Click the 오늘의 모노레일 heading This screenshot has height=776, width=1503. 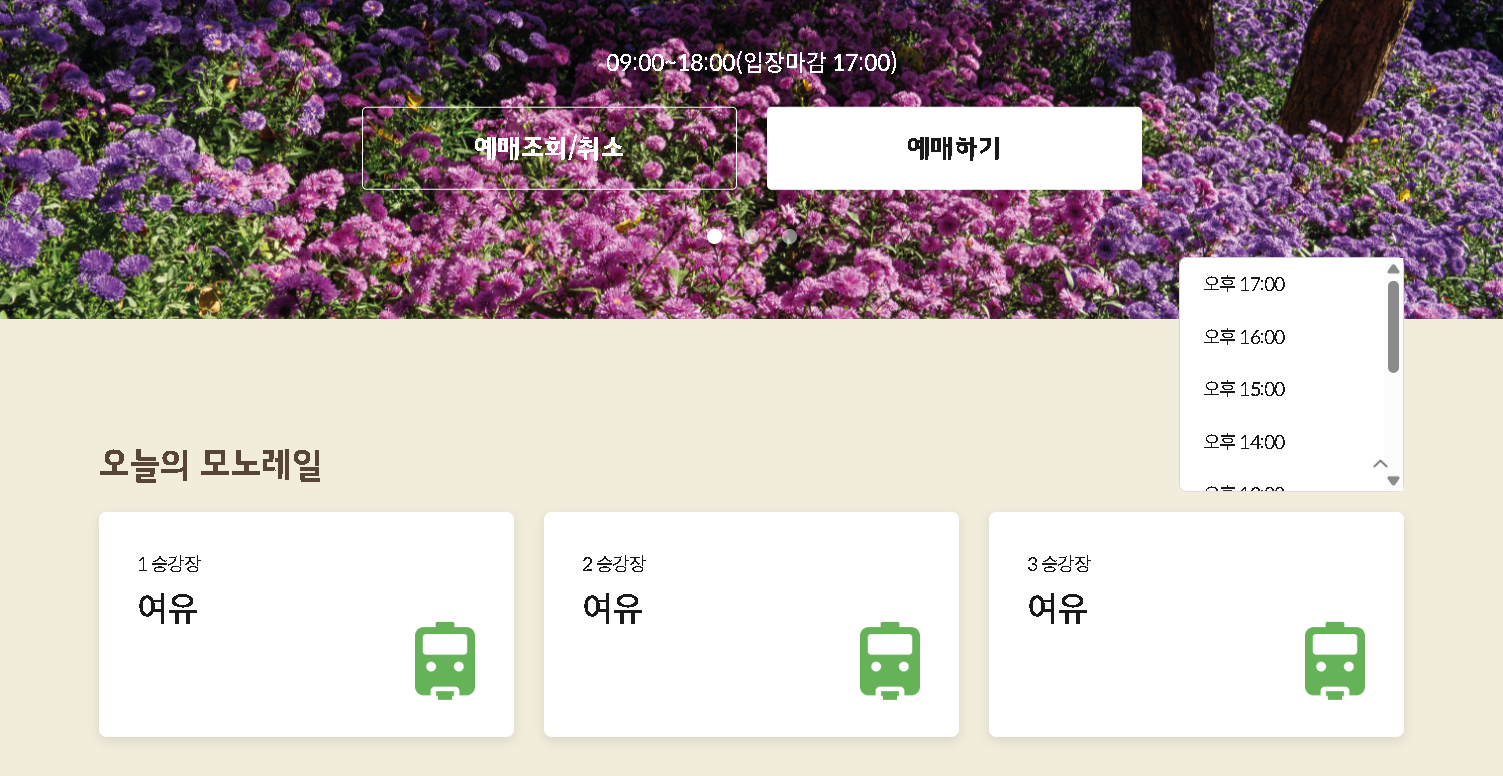[210, 465]
